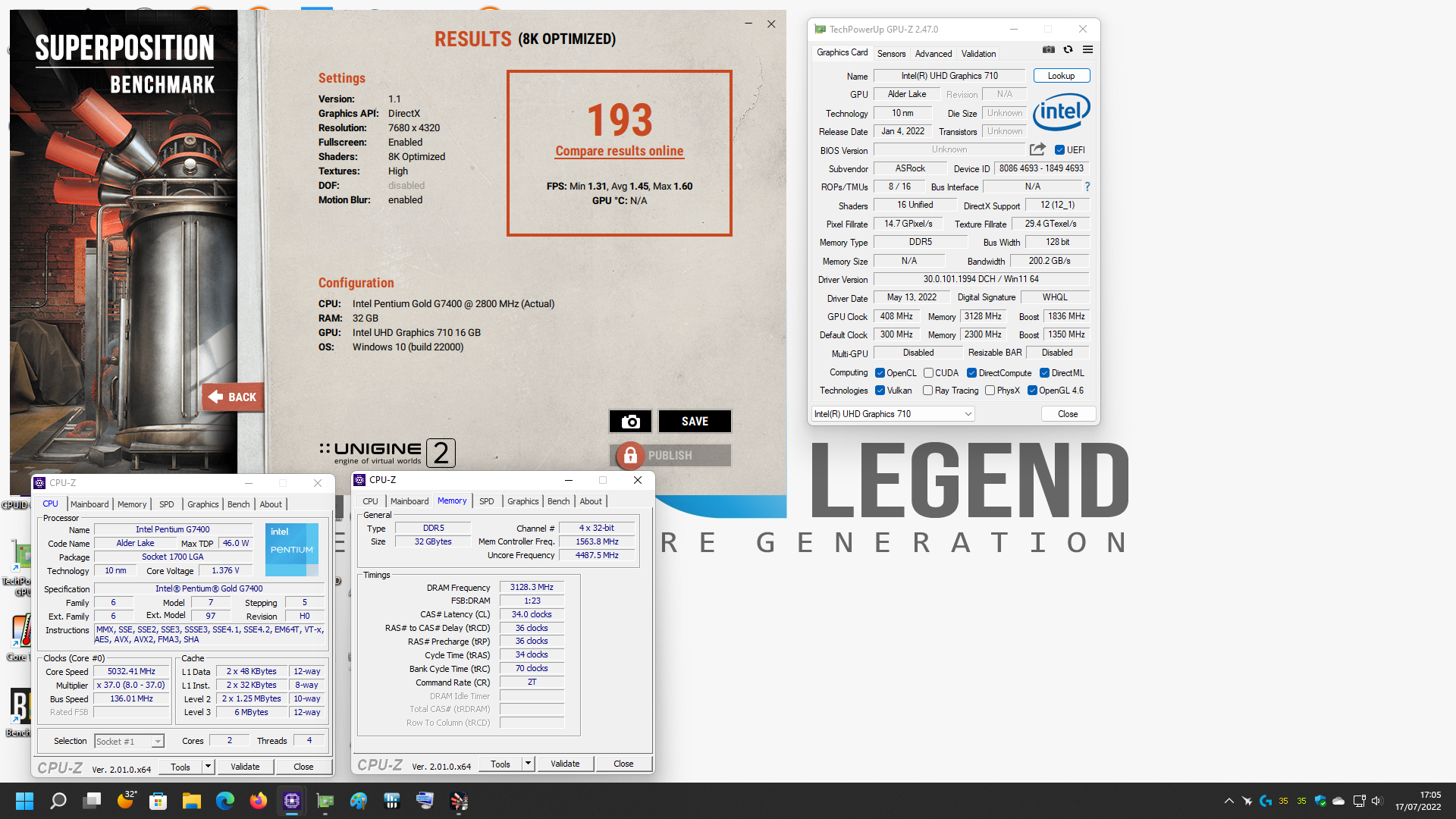The height and width of the screenshot is (819, 1456).
Task: Open SPD tab in right CPU-Z window
Action: pos(487,501)
